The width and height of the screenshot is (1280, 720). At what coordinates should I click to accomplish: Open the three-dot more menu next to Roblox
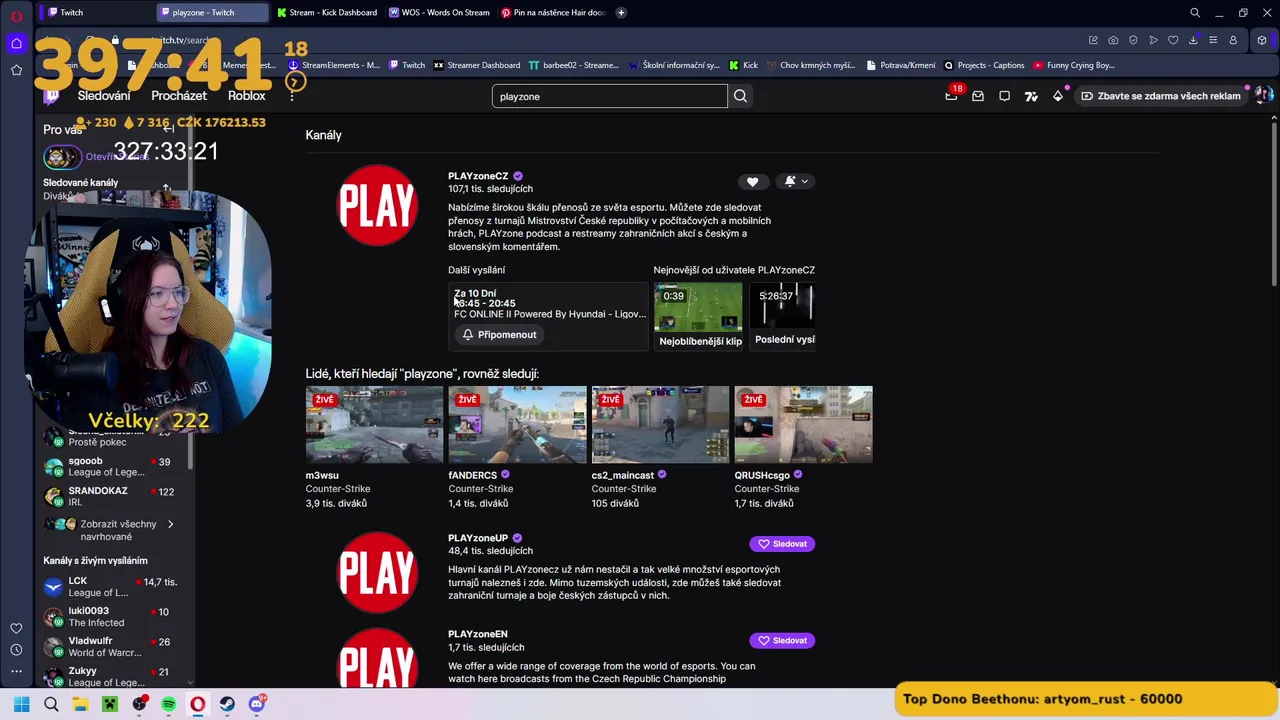point(292,96)
